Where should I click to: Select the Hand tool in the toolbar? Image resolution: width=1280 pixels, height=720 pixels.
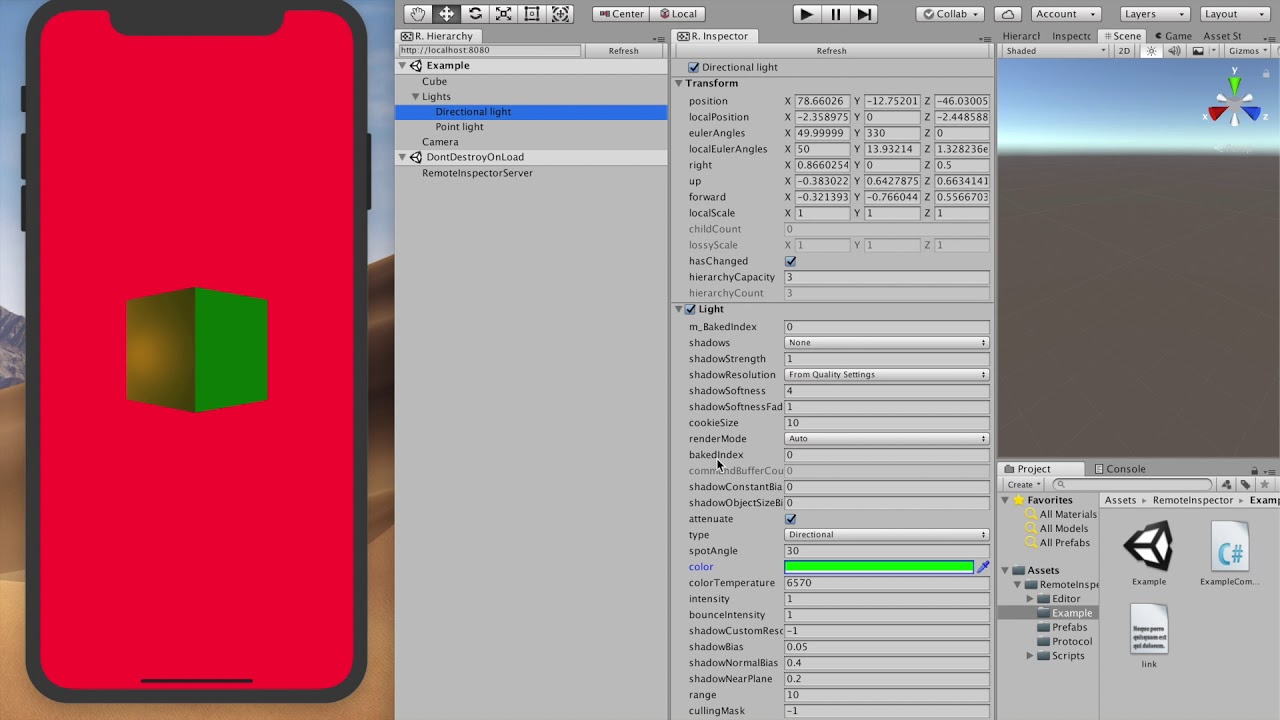(x=418, y=14)
